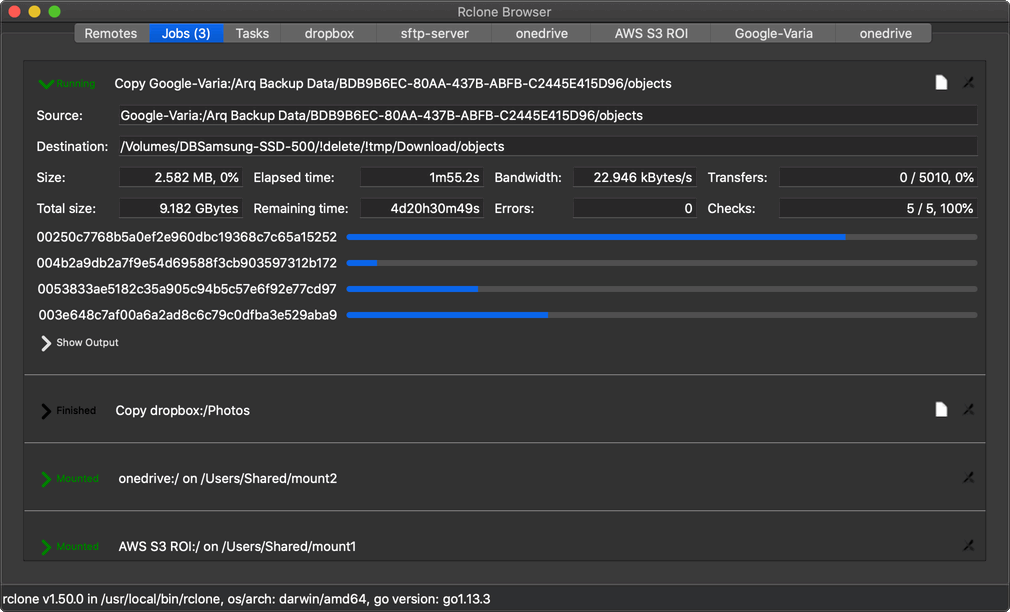This screenshot has height=612, width=1010.
Task: Open the dropbox tab
Action: [329, 33]
